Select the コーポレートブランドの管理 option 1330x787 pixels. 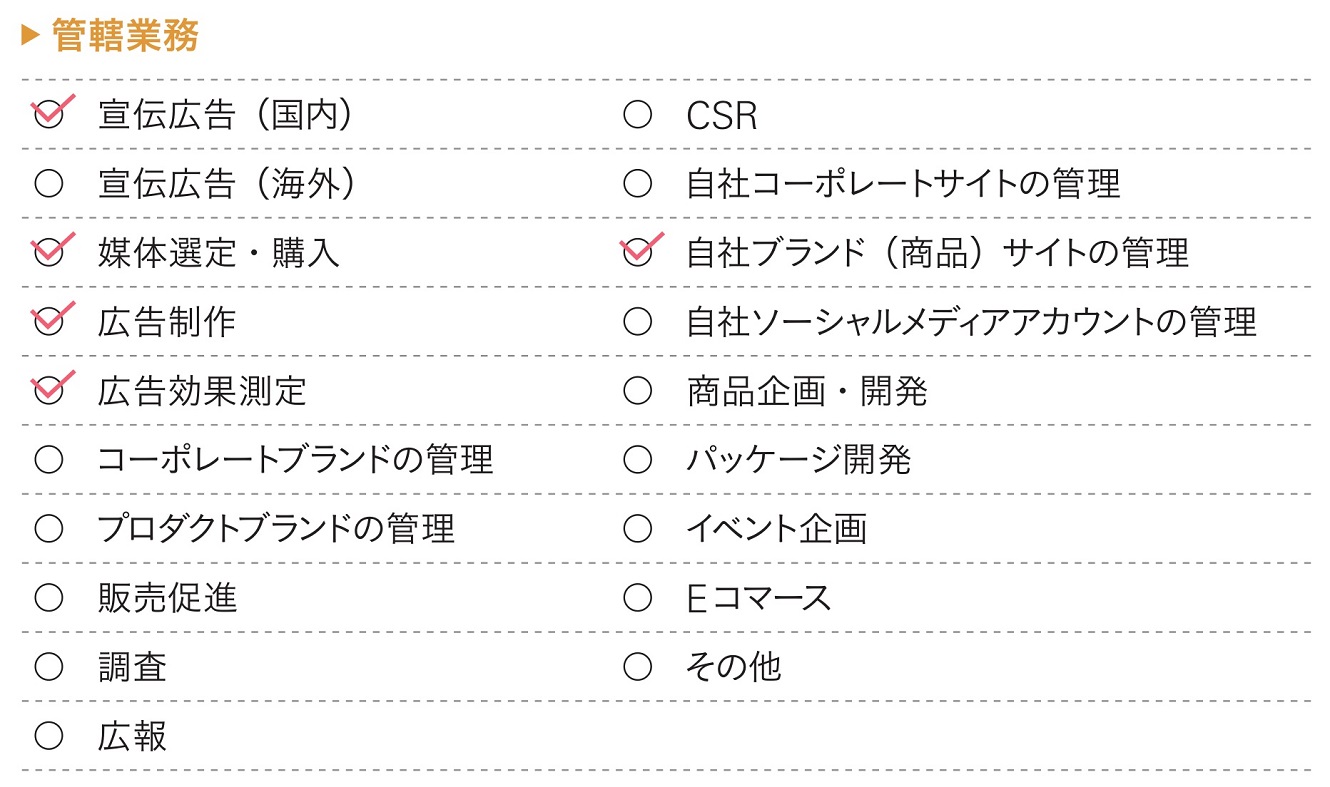pos(48,460)
